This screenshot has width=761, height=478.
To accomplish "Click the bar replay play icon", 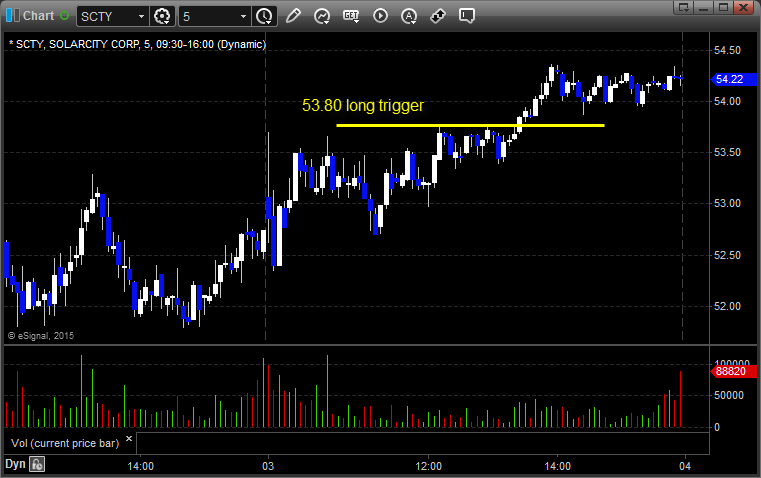I will [x=380, y=16].
